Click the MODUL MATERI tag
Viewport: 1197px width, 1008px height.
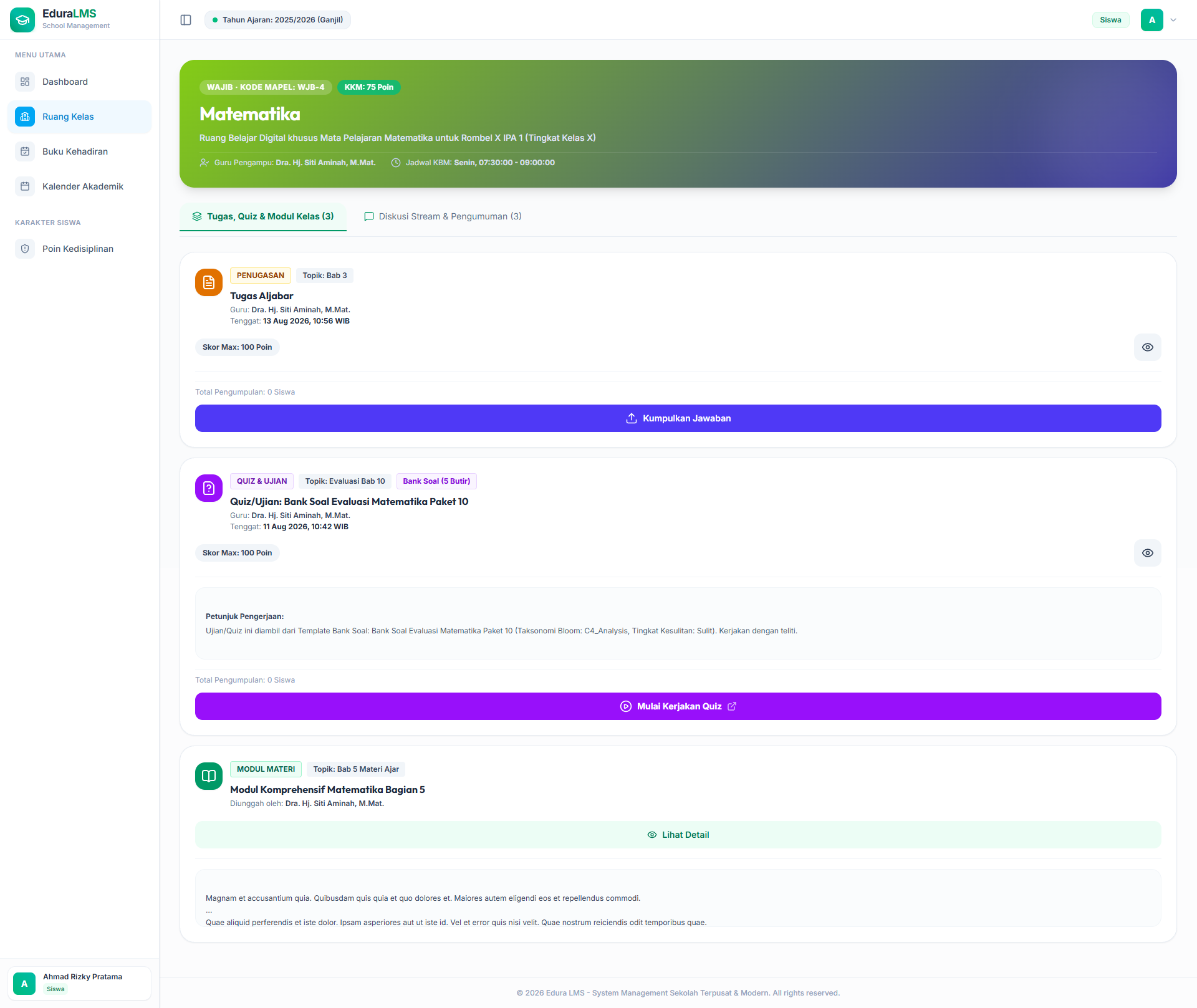tap(266, 769)
